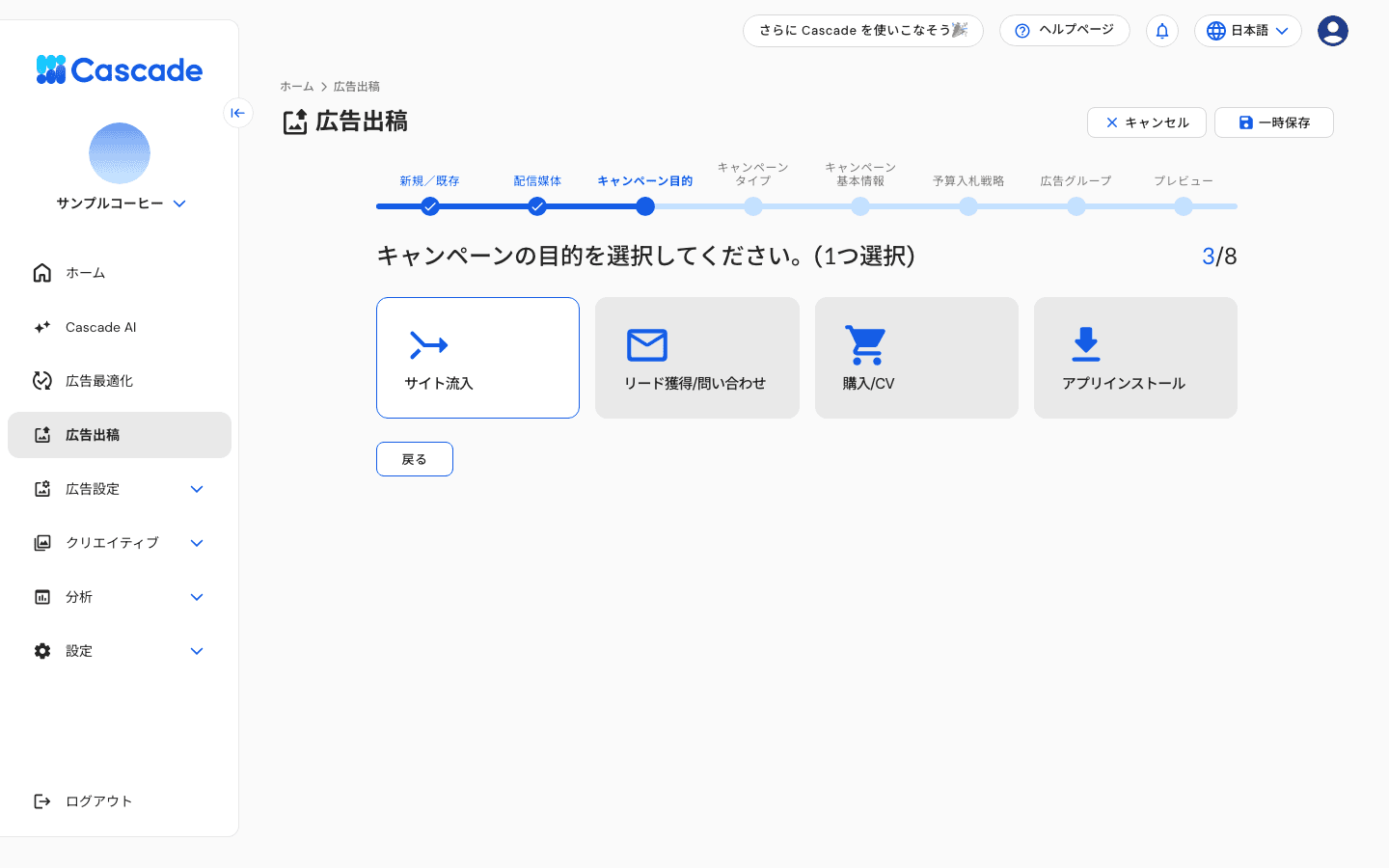Image resolution: width=1389 pixels, height=868 pixels.
Task: Click the 一時保存 button
Action: point(1274,122)
